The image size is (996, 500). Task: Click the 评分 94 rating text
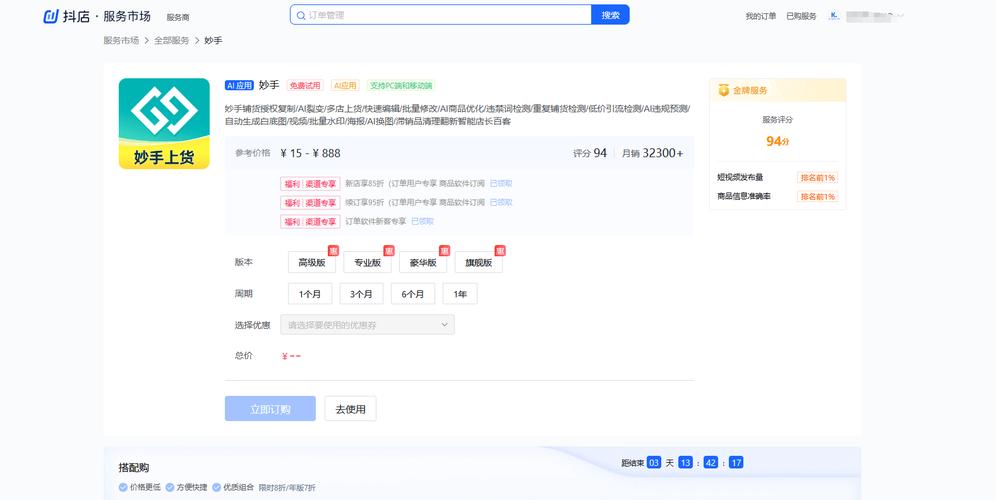(590, 153)
